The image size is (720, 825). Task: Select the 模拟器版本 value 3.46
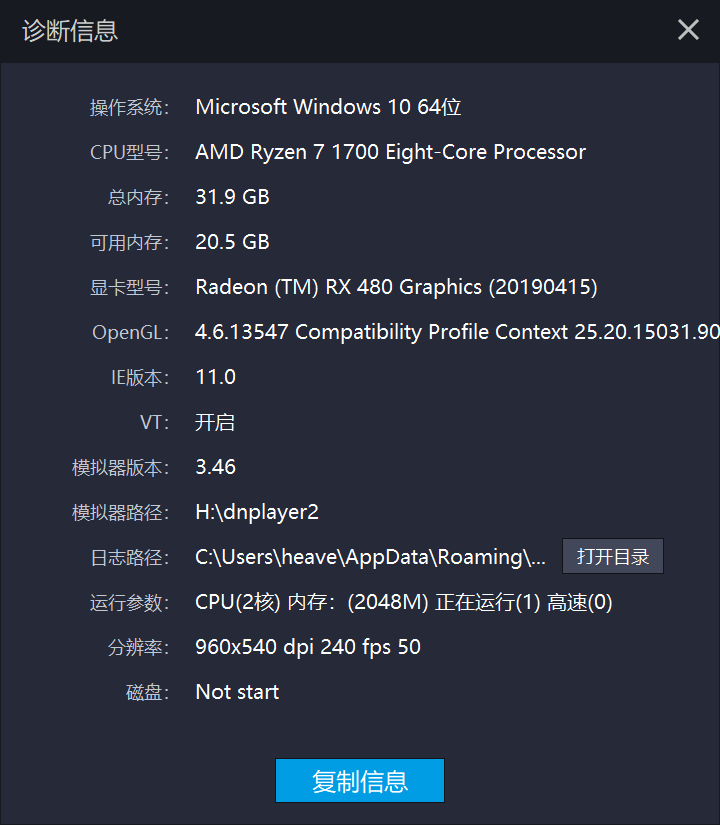pyautogui.click(x=216, y=467)
